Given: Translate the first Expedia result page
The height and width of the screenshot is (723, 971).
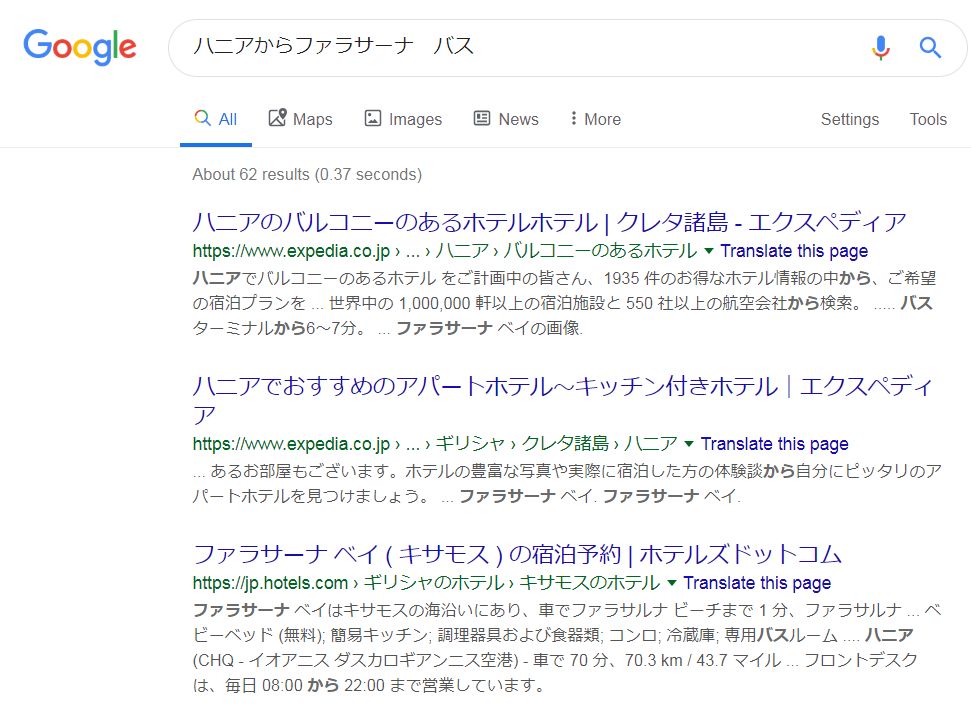Looking at the screenshot, I should coord(794,251).
